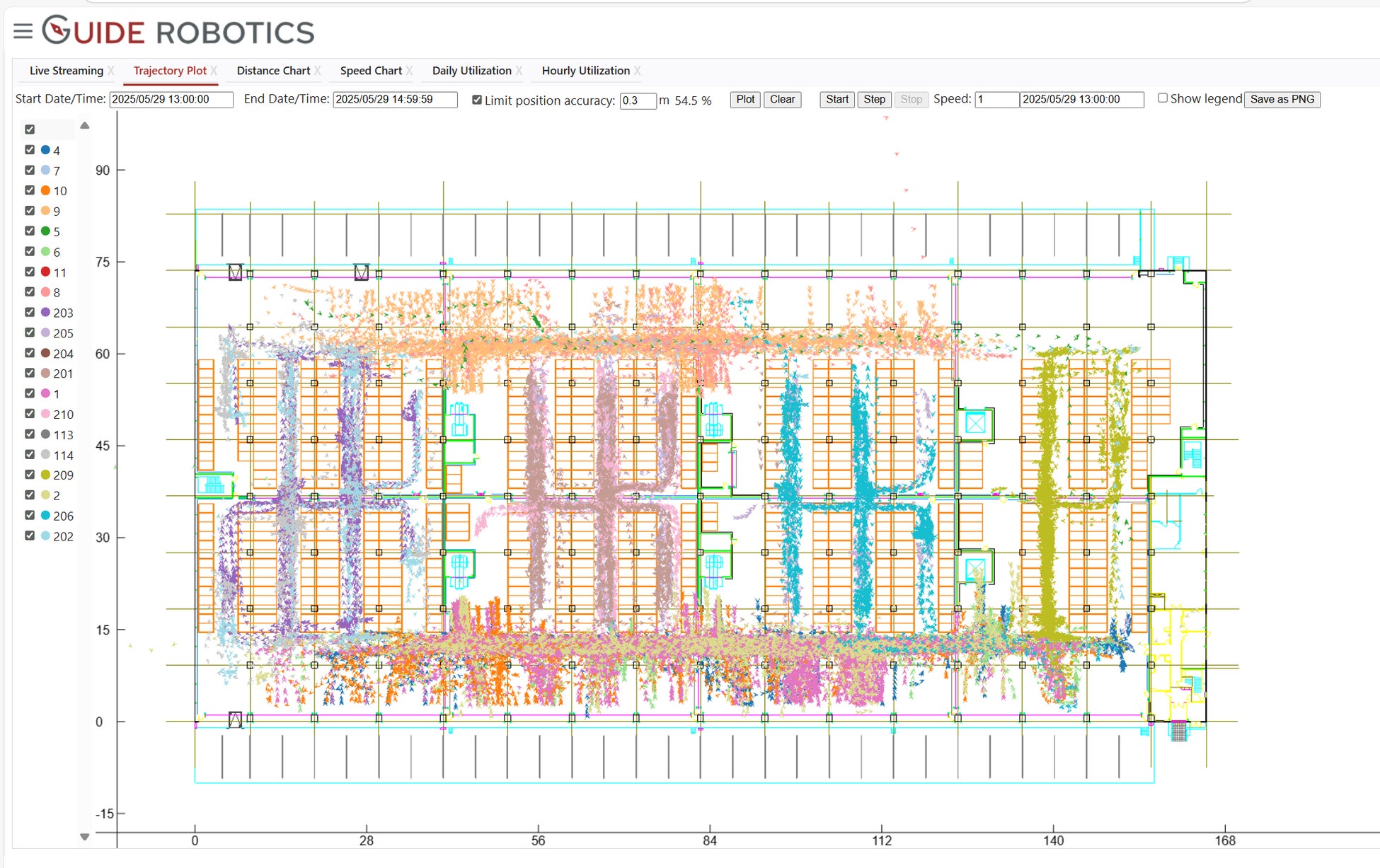The height and width of the screenshot is (868, 1380).
Task: Close the Speed Chart tab X
Action: point(409,71)
